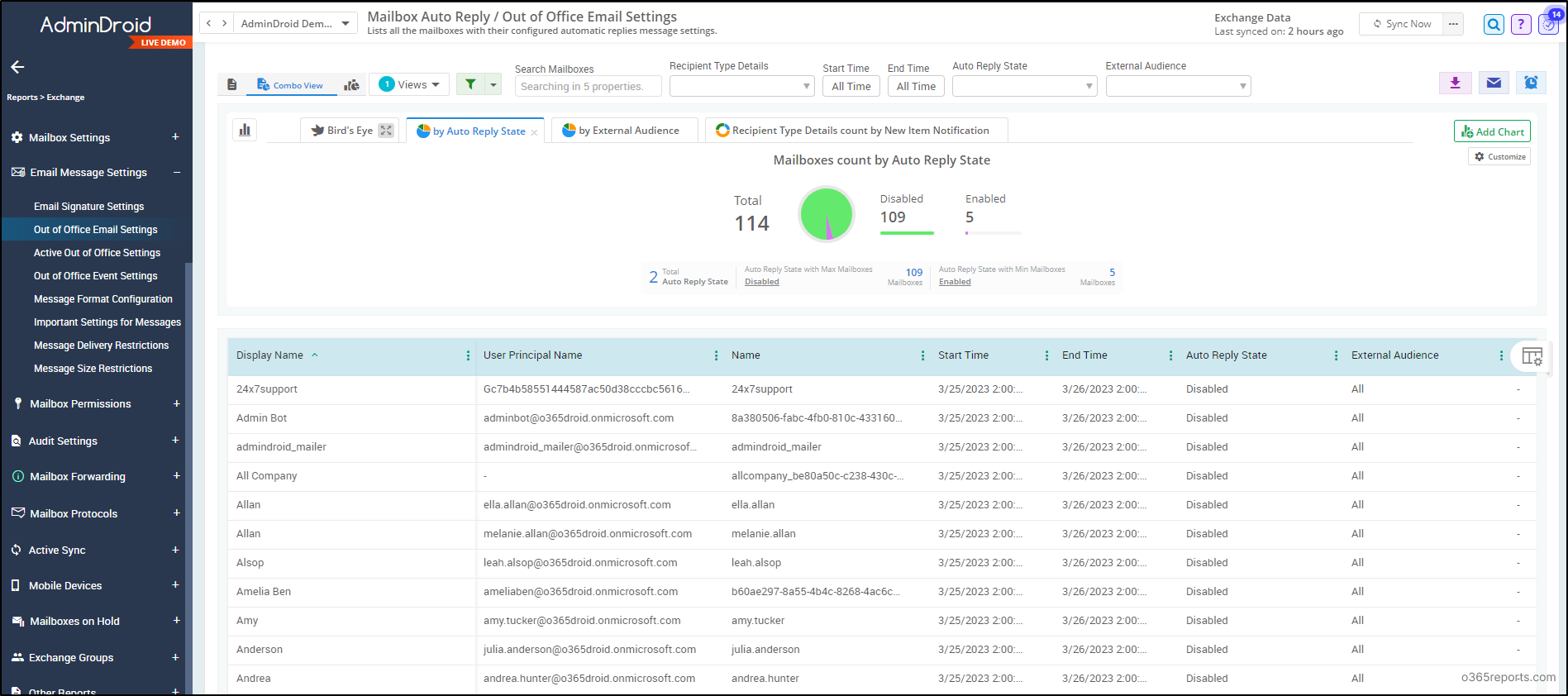1568x696 pixels.
Task: Click the Search Mailboxes input field
Action: 588,86
